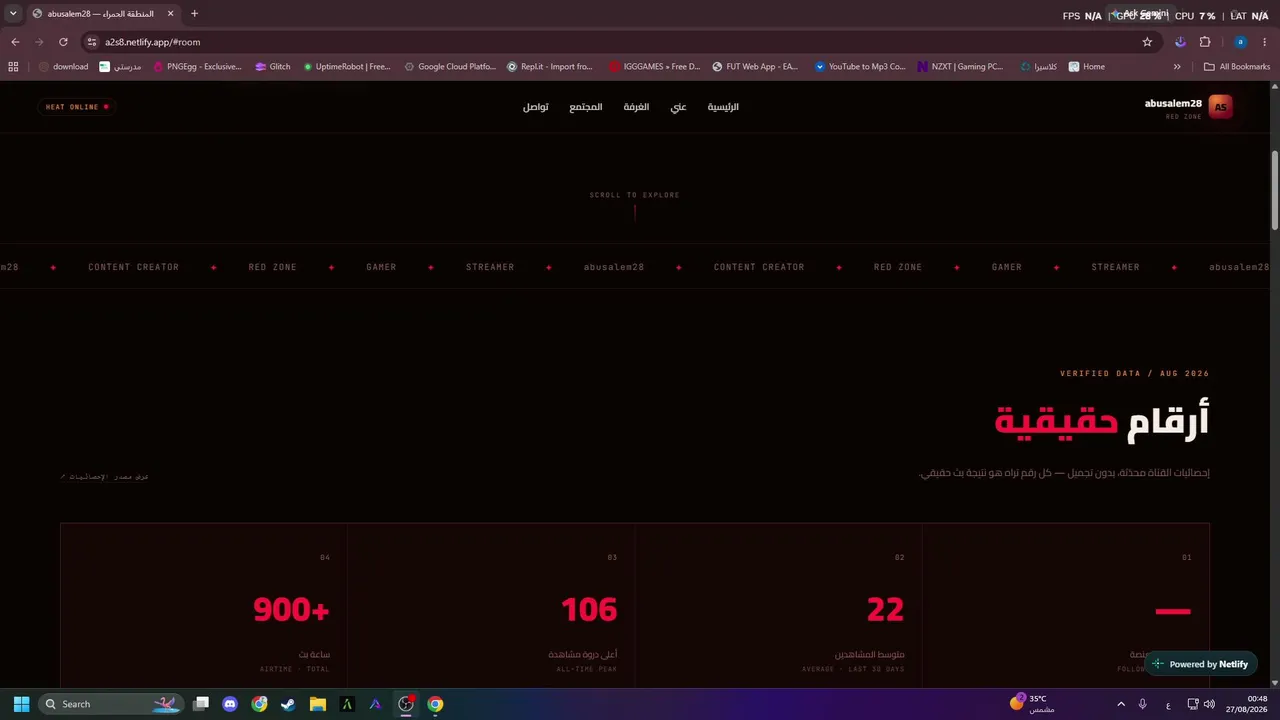Open the NZXT Gaming PC bookmark
Image resolution: width=1280 pixels, height=720 pixels.
pos(960,67)
